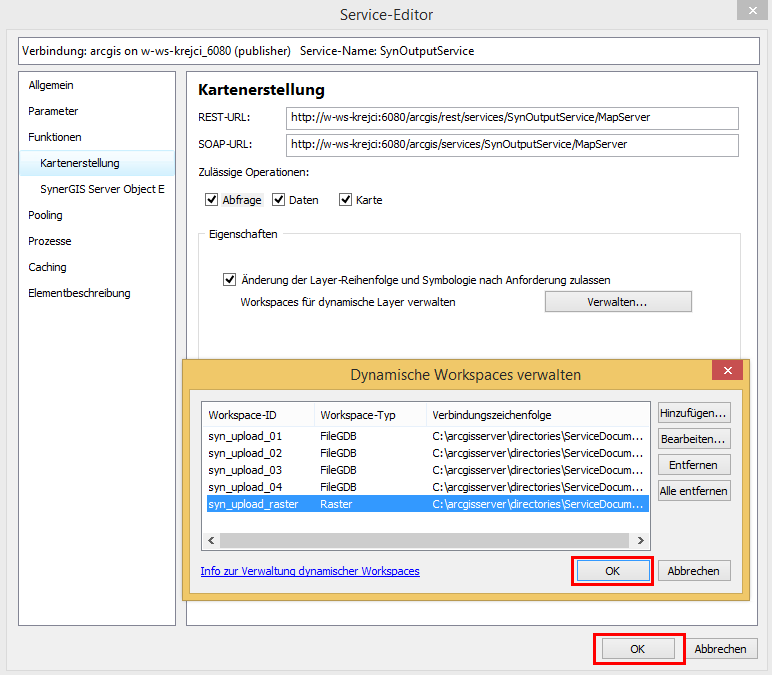Toggle the Abfrage checkbox

(x=212, y=200)
